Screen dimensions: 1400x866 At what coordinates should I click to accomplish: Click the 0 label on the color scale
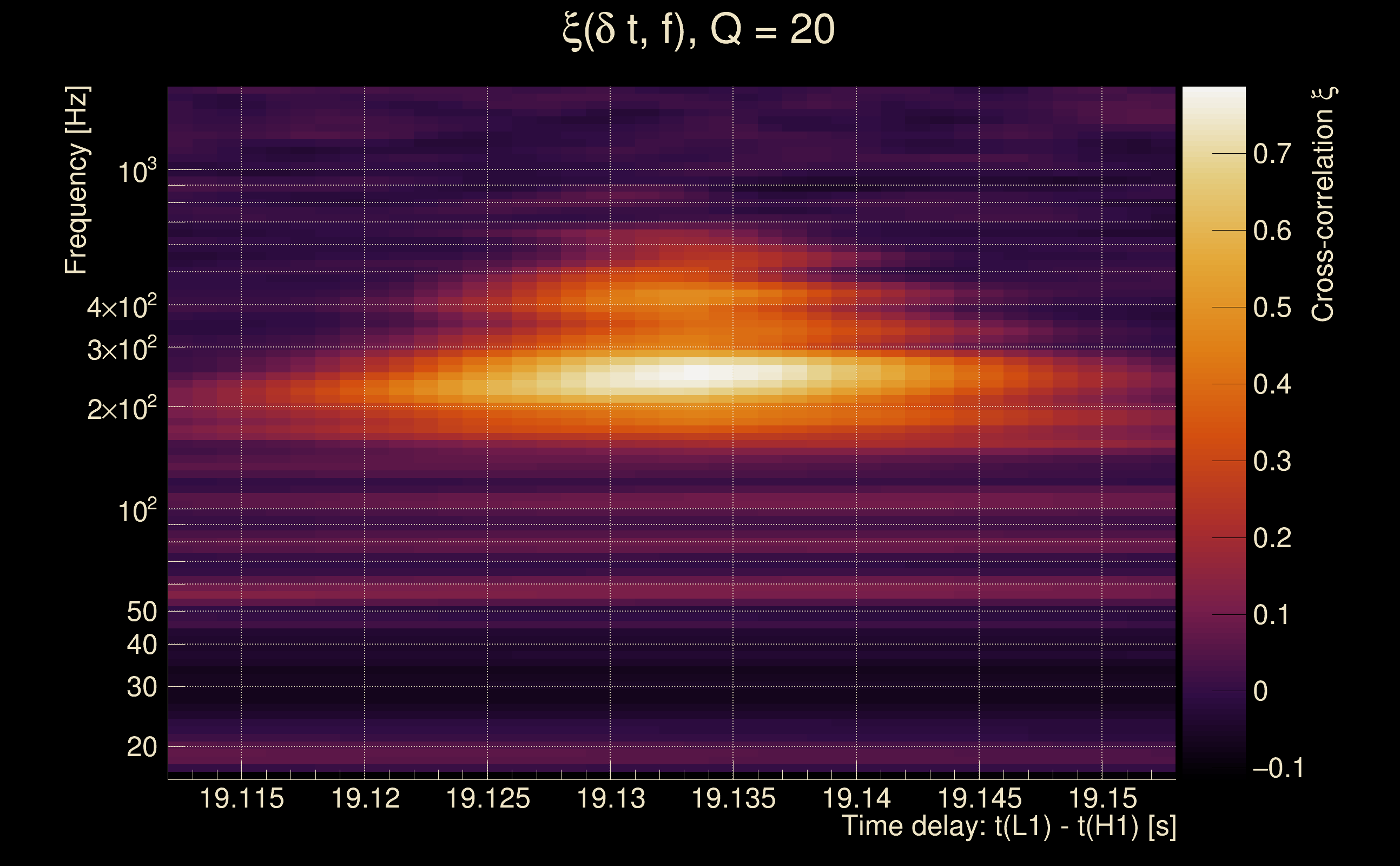pyautogui.click(x=1260, y=691)
